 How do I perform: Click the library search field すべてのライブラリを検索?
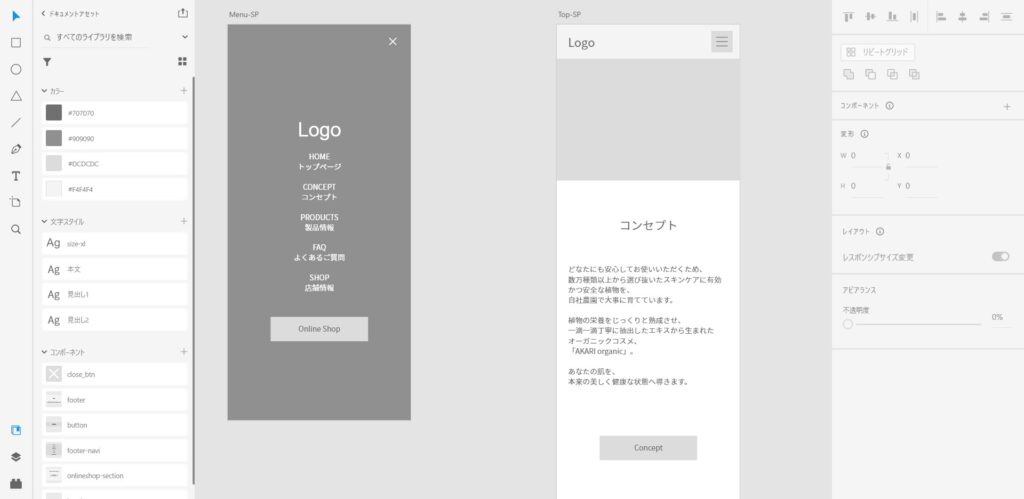pyautogui.click(x=97, y=37)
